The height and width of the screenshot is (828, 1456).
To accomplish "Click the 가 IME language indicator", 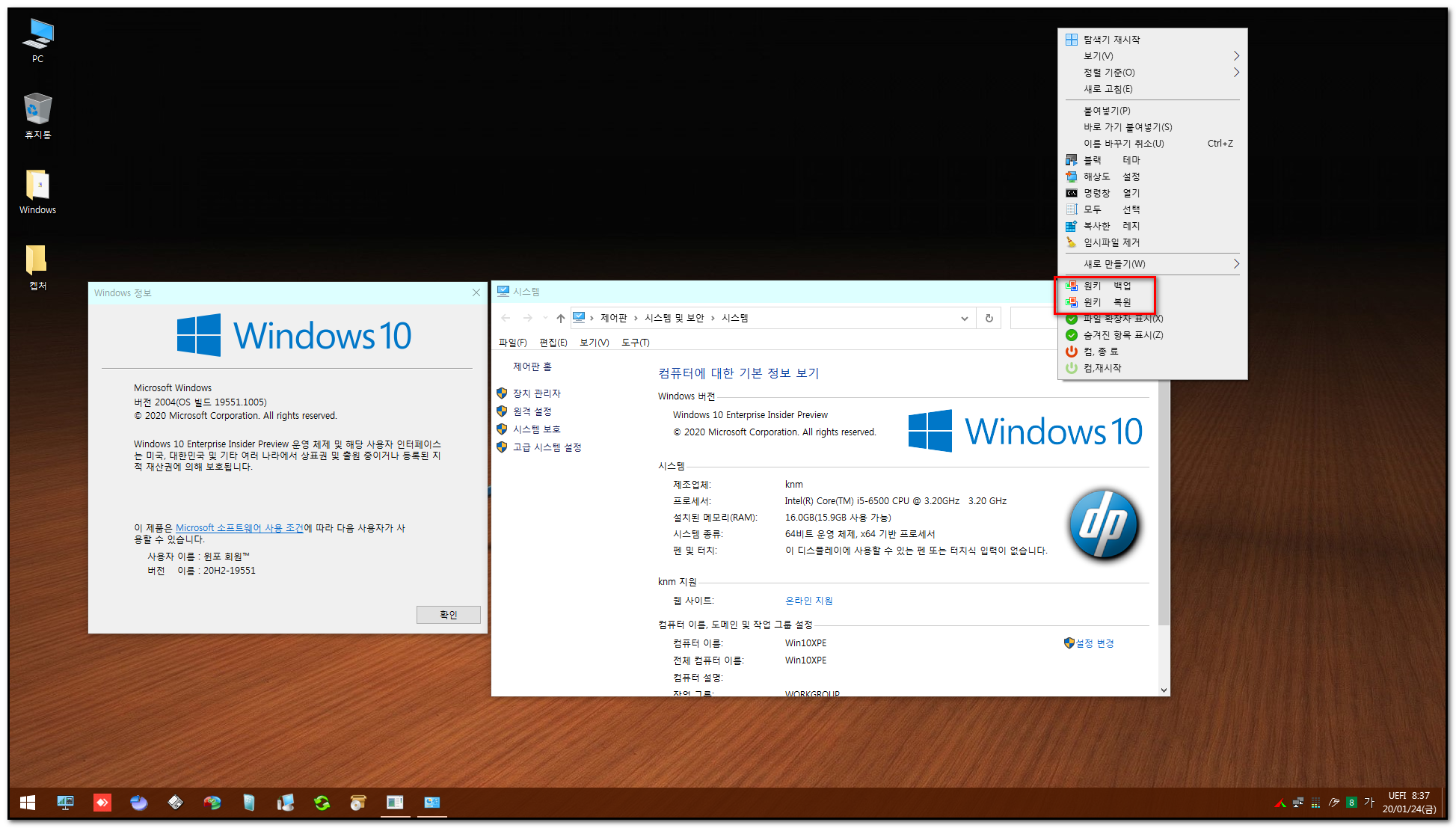I will pyautogui.click(x=1369, y=803).
